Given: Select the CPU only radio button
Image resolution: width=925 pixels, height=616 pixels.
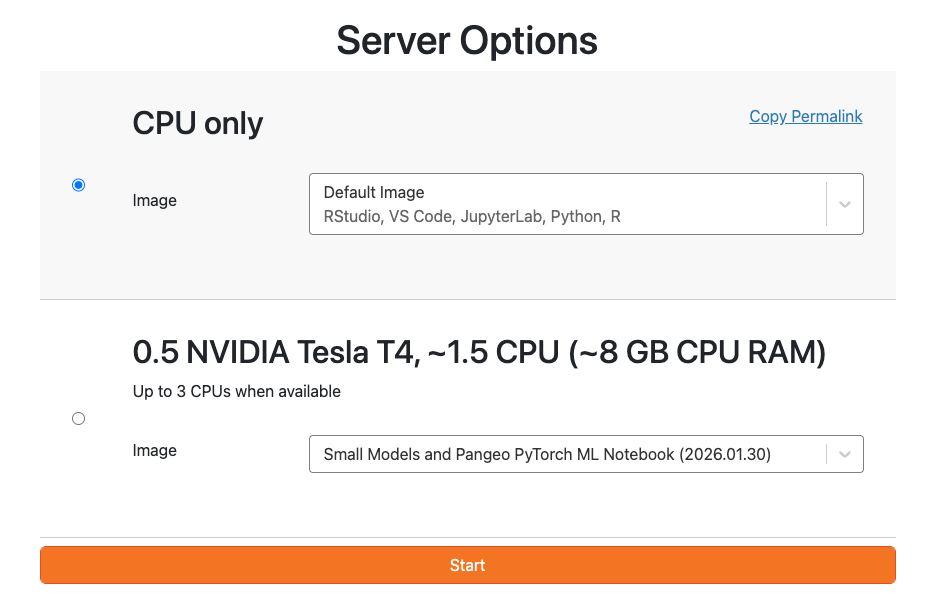Looking at the screenshot, I should [78, 185].
